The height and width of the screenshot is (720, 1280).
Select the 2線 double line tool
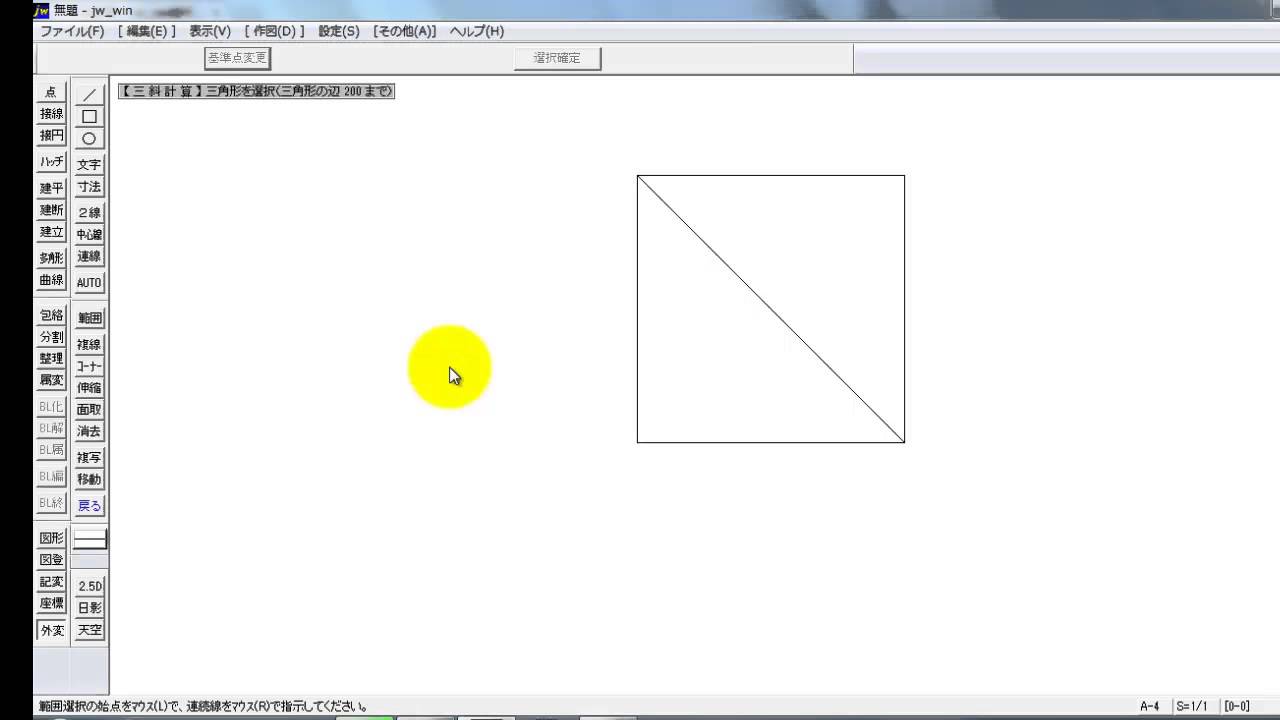89,212
